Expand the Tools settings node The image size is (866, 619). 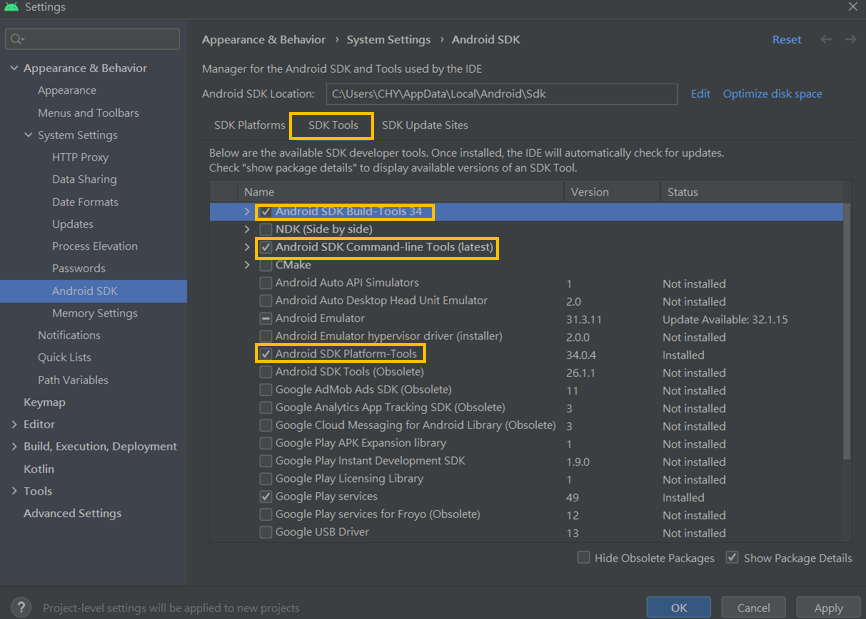tap(14, 491)
